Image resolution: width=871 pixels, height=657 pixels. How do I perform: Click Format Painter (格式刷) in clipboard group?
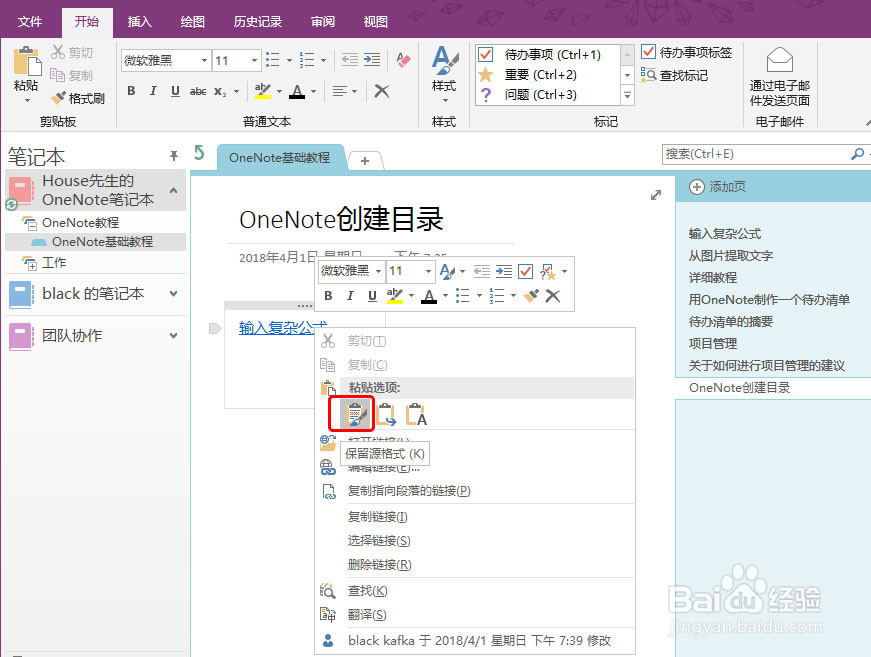pyautogui.click(x=78, y=98)
